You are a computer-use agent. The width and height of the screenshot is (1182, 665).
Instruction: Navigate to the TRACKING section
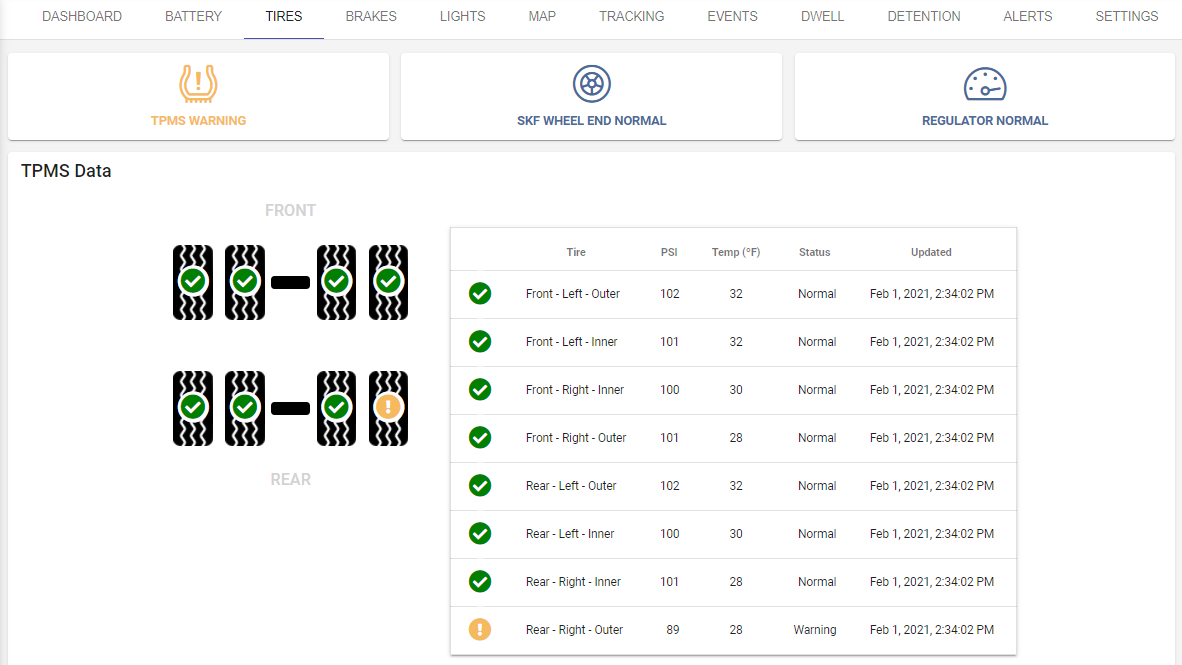(x=631, y=16)
